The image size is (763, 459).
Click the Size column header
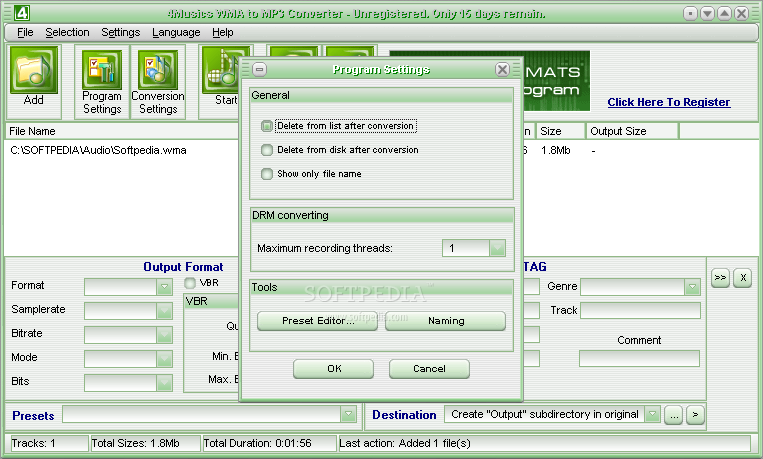(x=560, y=131)
